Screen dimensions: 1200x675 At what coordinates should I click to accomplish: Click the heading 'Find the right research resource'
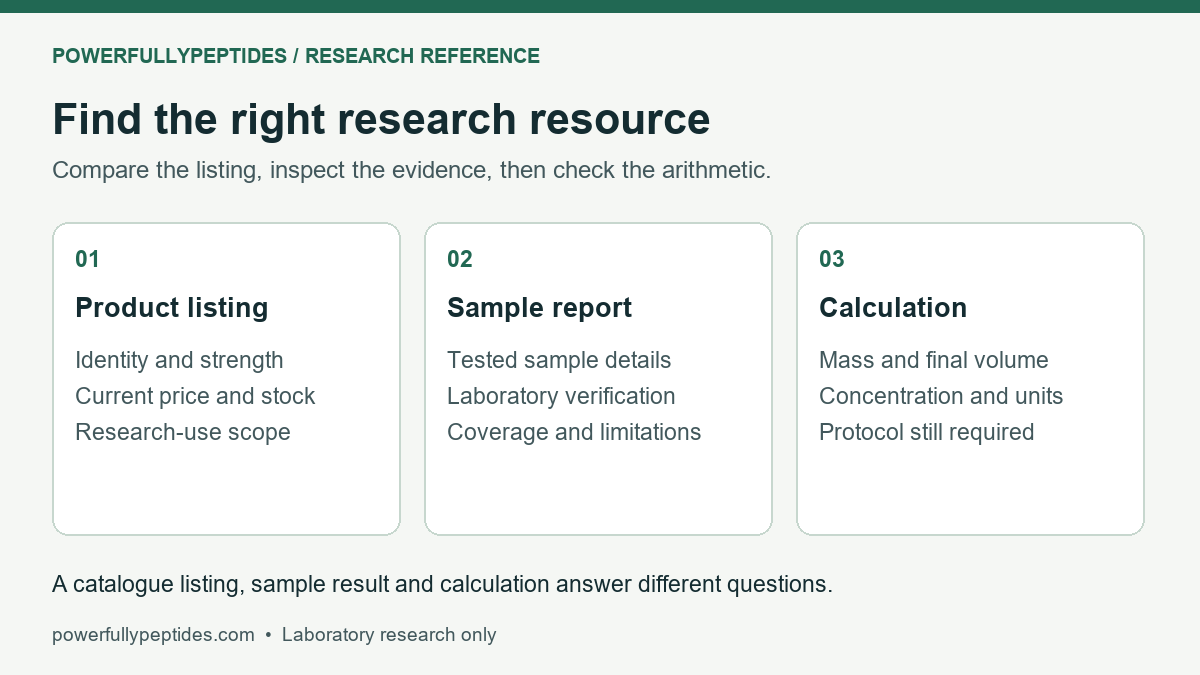(381, 119)
